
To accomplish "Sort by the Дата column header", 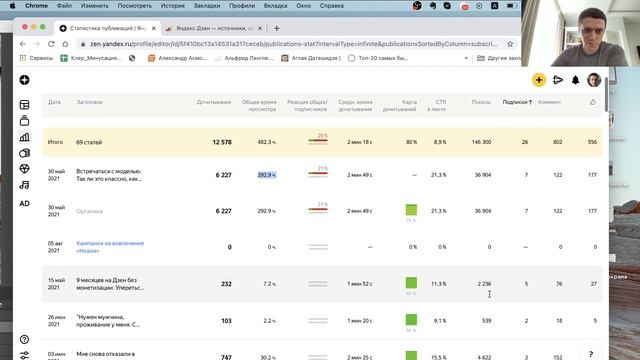I will tap(54, 102).
